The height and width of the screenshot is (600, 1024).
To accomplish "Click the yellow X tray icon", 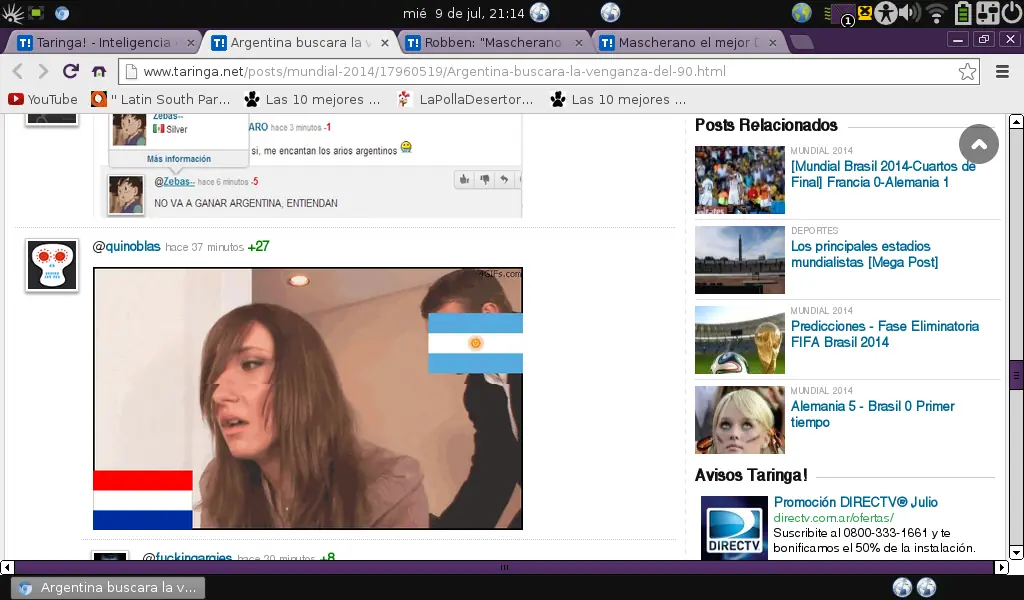I will point(865,12).
